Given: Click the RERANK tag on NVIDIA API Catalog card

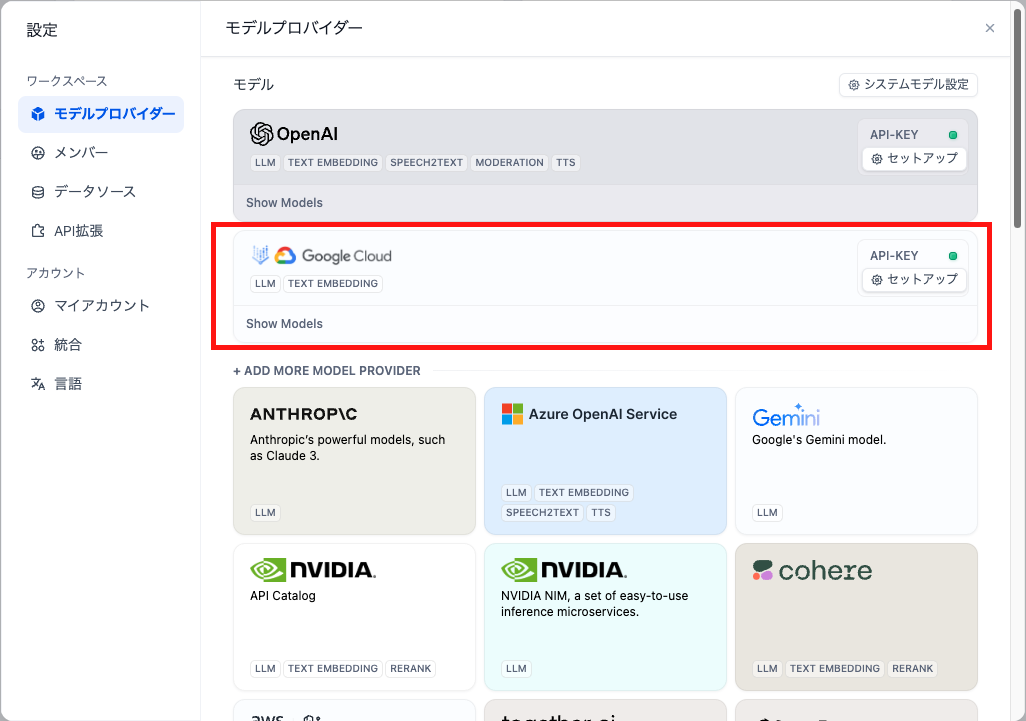Looking at the screenshot, I should 410,669.
